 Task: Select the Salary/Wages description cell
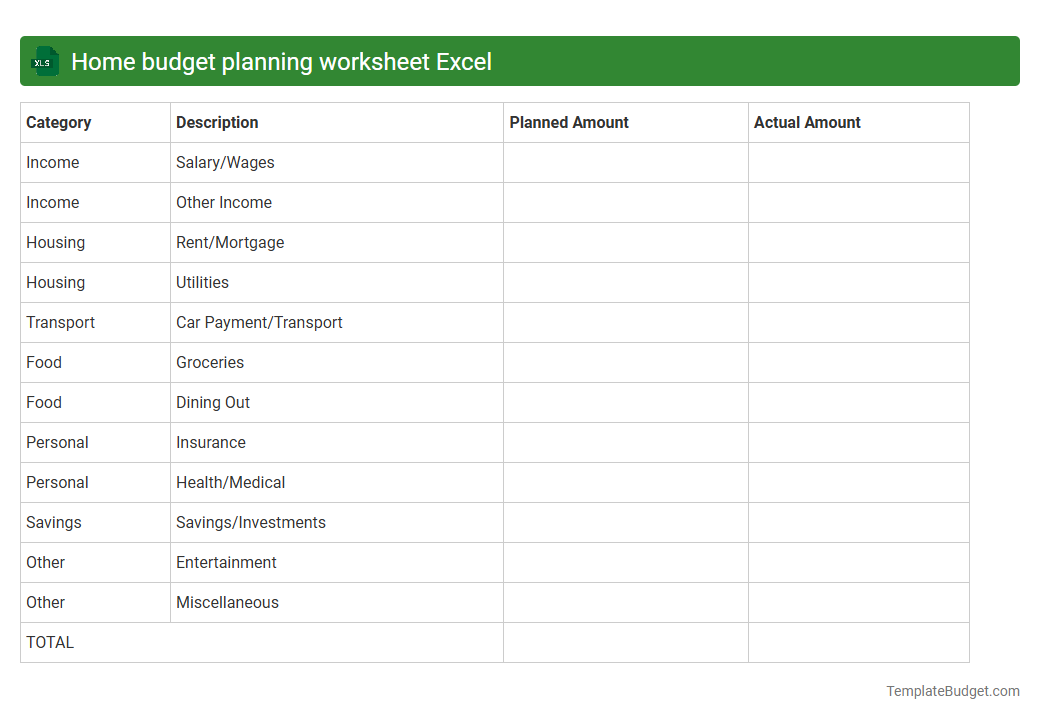point(222,162)
